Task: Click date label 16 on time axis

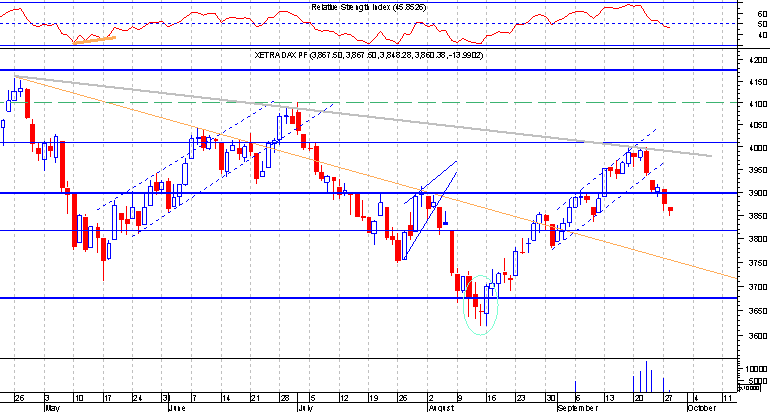Action: click(490, 398)
